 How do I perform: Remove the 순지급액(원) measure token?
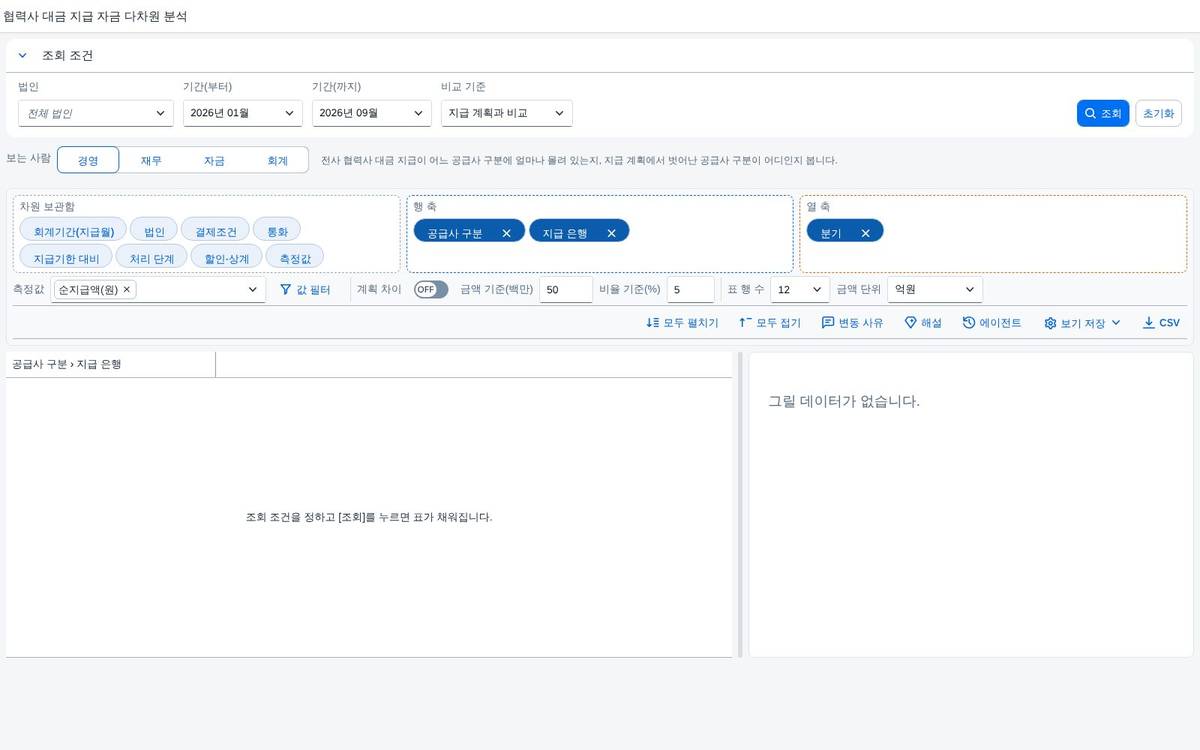127,289
